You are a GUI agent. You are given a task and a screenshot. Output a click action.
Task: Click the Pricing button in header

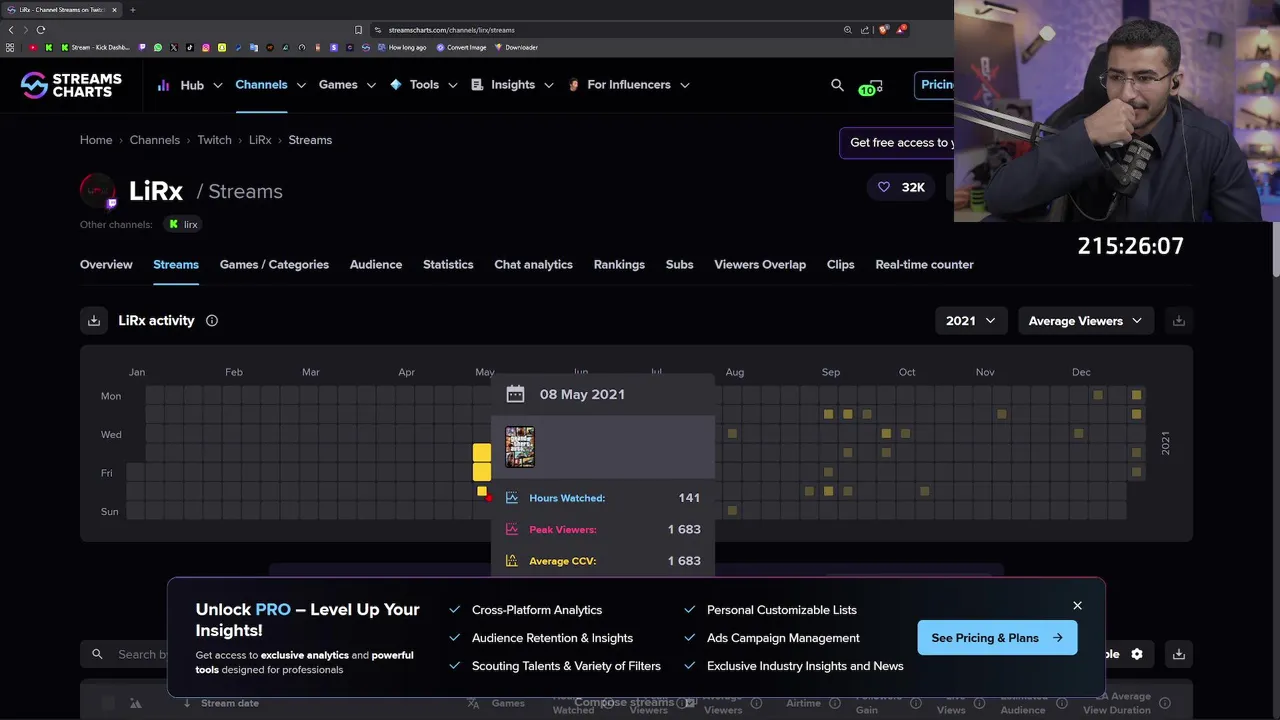pyautogui.click(x=935, y=85)
